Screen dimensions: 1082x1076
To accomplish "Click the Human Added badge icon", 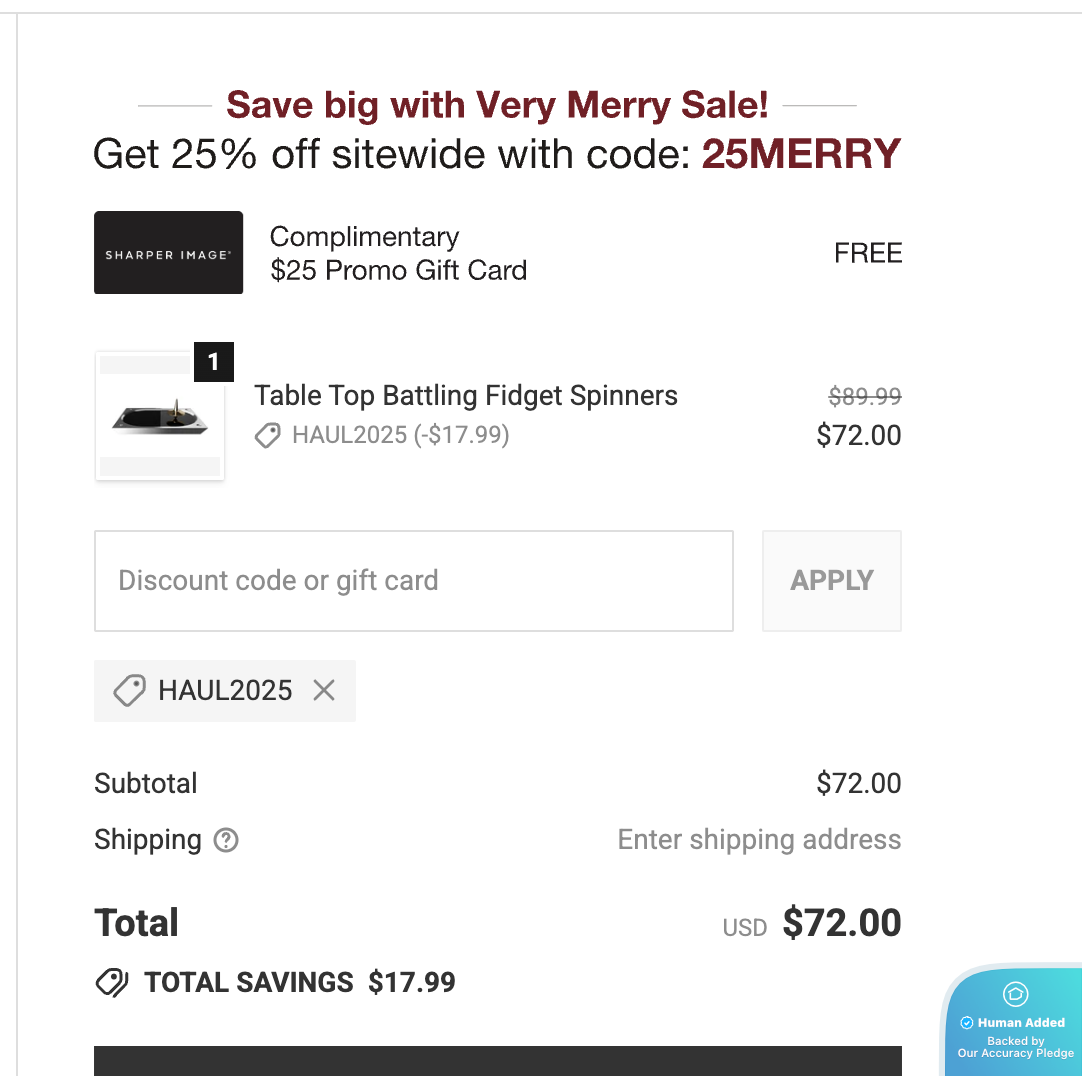I will [x=1015, y=994].
